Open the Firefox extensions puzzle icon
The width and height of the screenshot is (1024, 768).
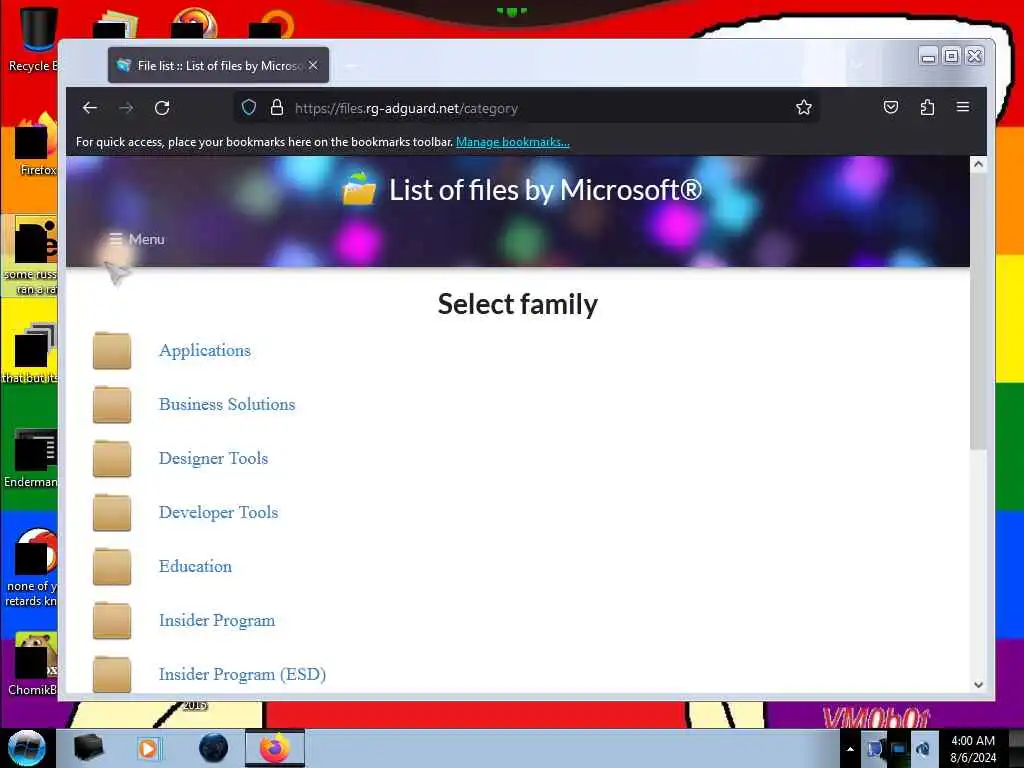[x=927, y=107]
